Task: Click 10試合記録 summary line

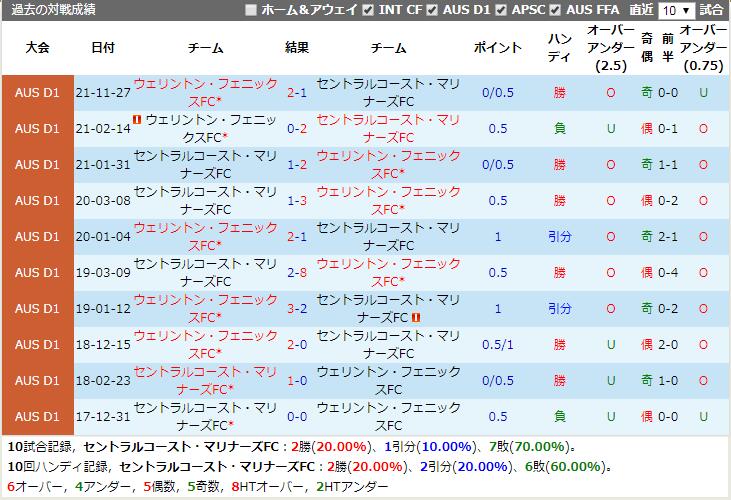Action: (292, 447)
